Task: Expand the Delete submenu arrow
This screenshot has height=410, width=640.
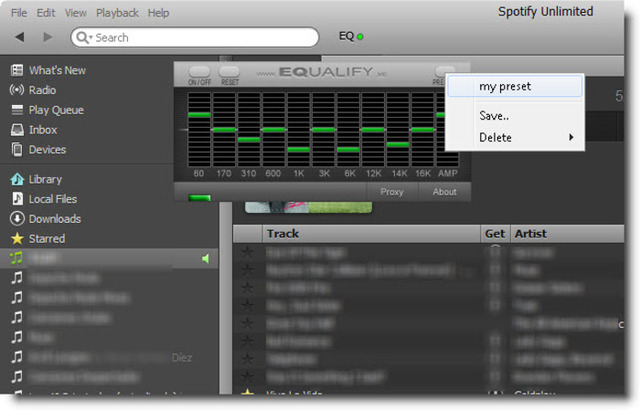Action: [x=571, y=137]
